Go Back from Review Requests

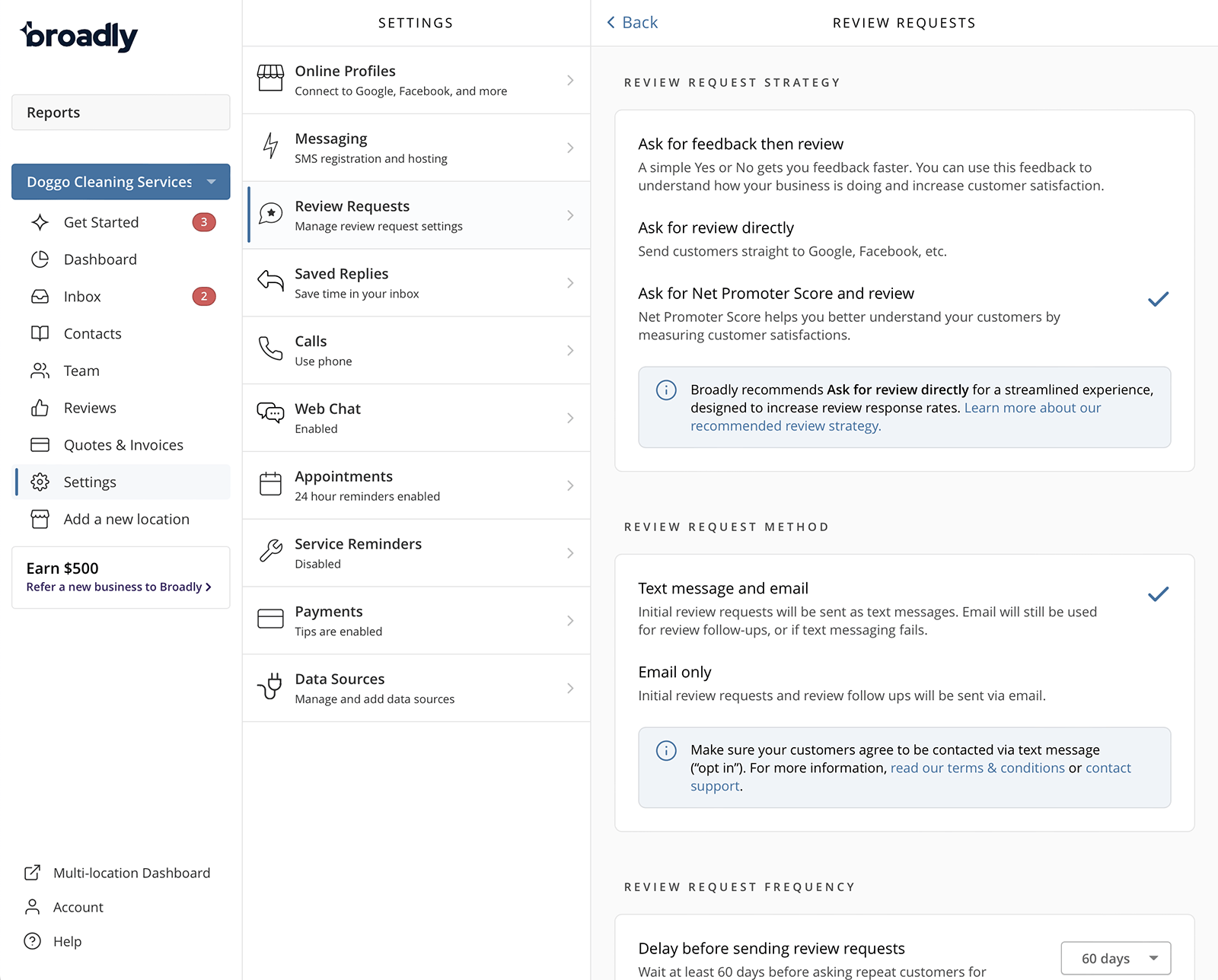632,23
